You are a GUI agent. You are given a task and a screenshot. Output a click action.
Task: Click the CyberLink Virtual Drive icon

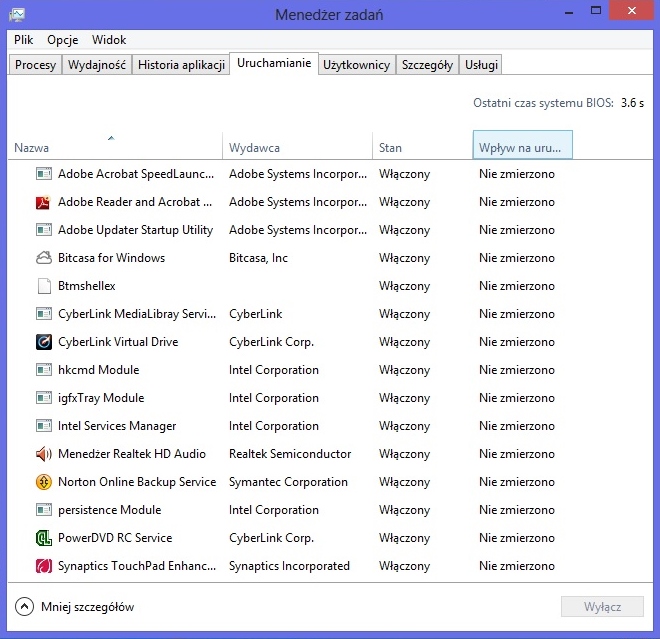[44, 342]
